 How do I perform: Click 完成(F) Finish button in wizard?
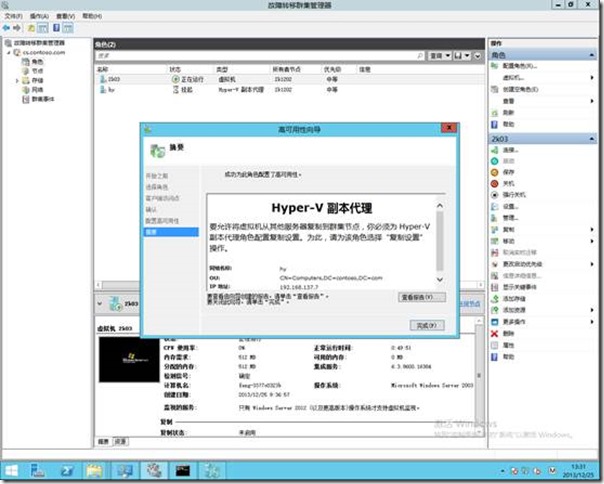click(427, 326)
